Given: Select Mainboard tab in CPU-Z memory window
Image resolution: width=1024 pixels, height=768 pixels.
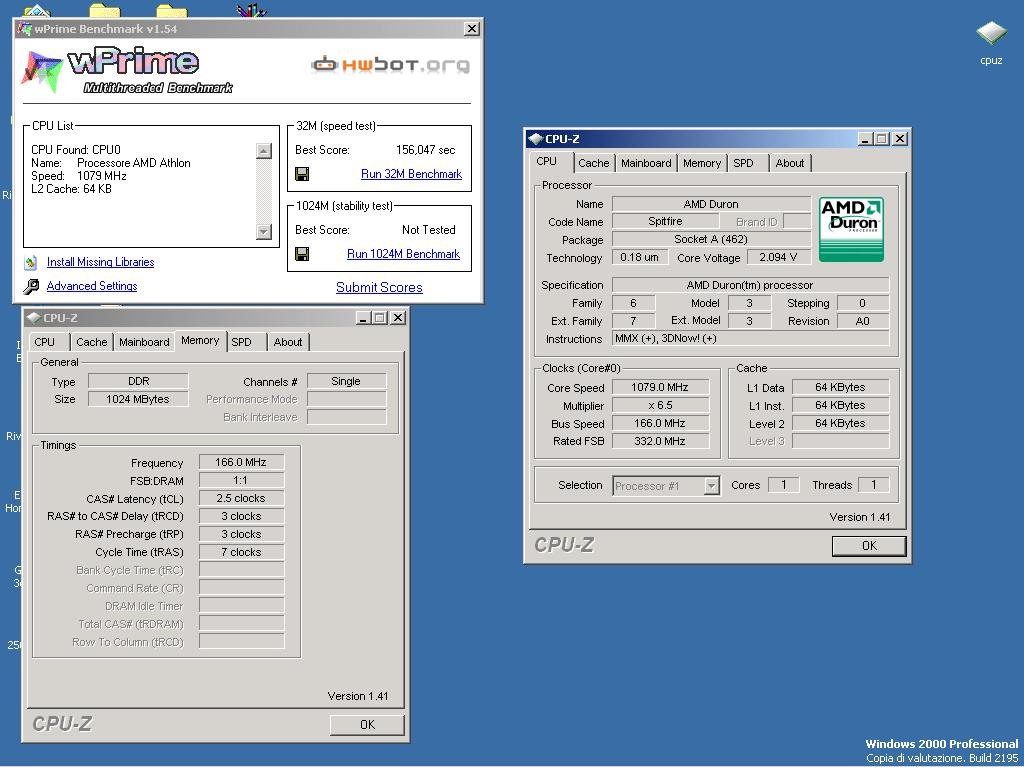Looking at the screenshot, I should coord(144,342).
